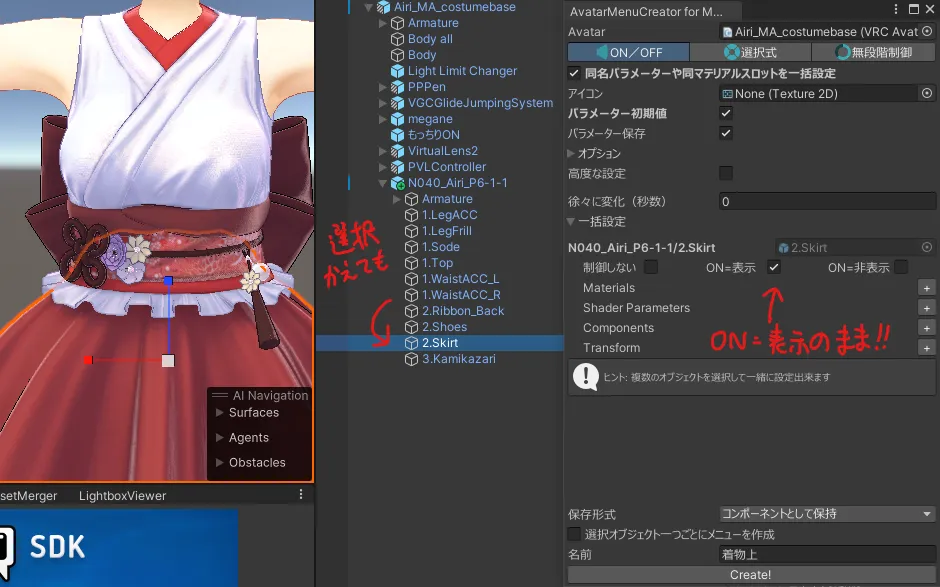Add Shader Parameters with its plus icon
The width and height of the screenshot is (940, 587).
pyautogui.click(x=927, y=308)
